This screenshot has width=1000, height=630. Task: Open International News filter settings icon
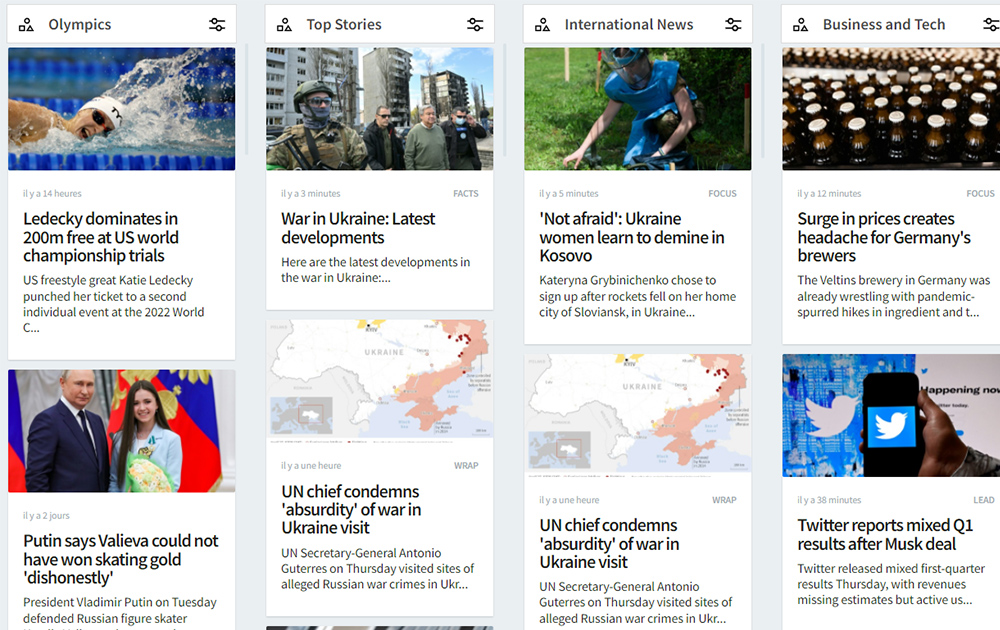click(x=733, y=25)
